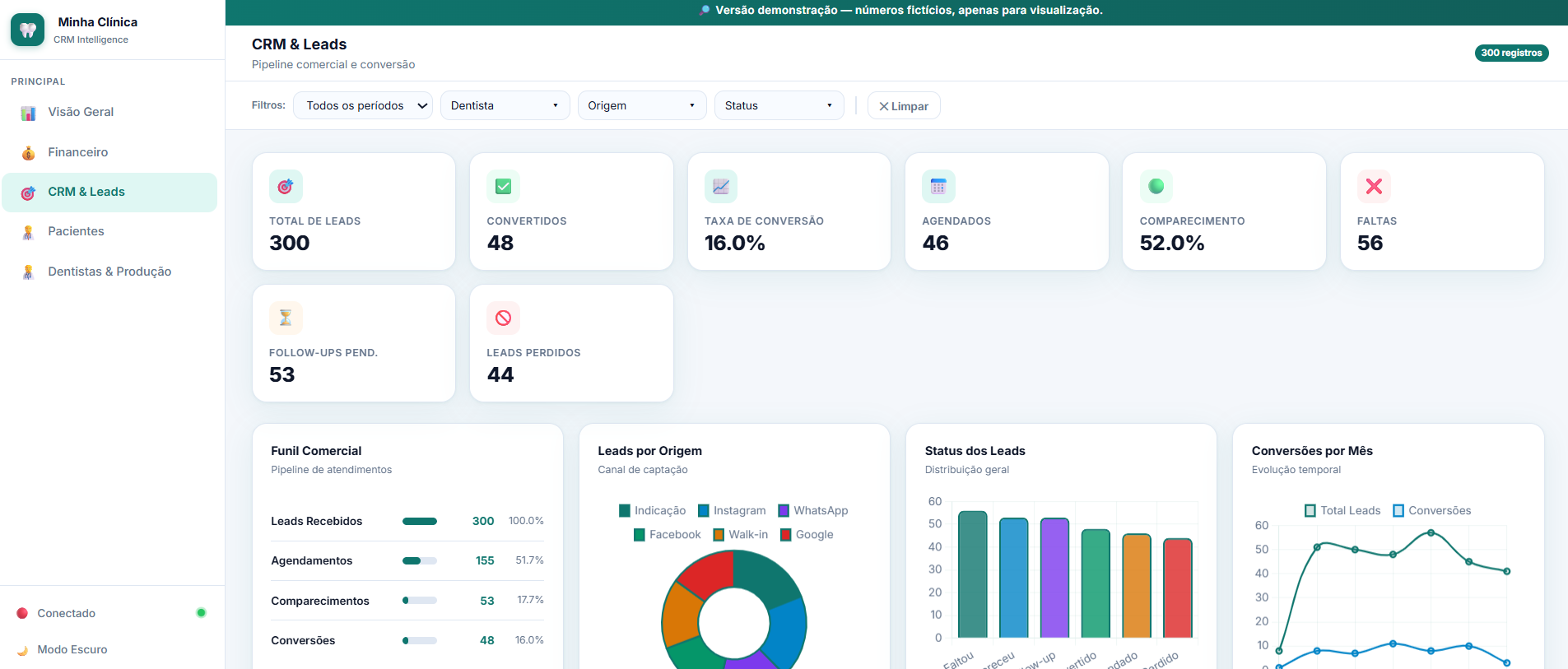Navigate to Dentistas & Produção
Screen dimensions: 1568x669
click(109, 272)
